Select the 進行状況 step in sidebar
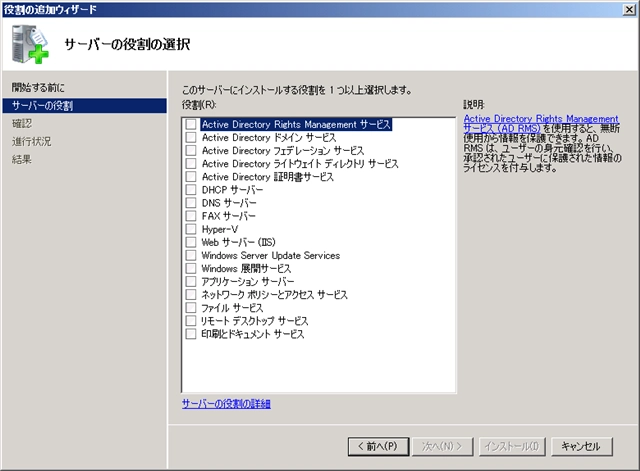 pyautogui.click(x=31, y=141)
